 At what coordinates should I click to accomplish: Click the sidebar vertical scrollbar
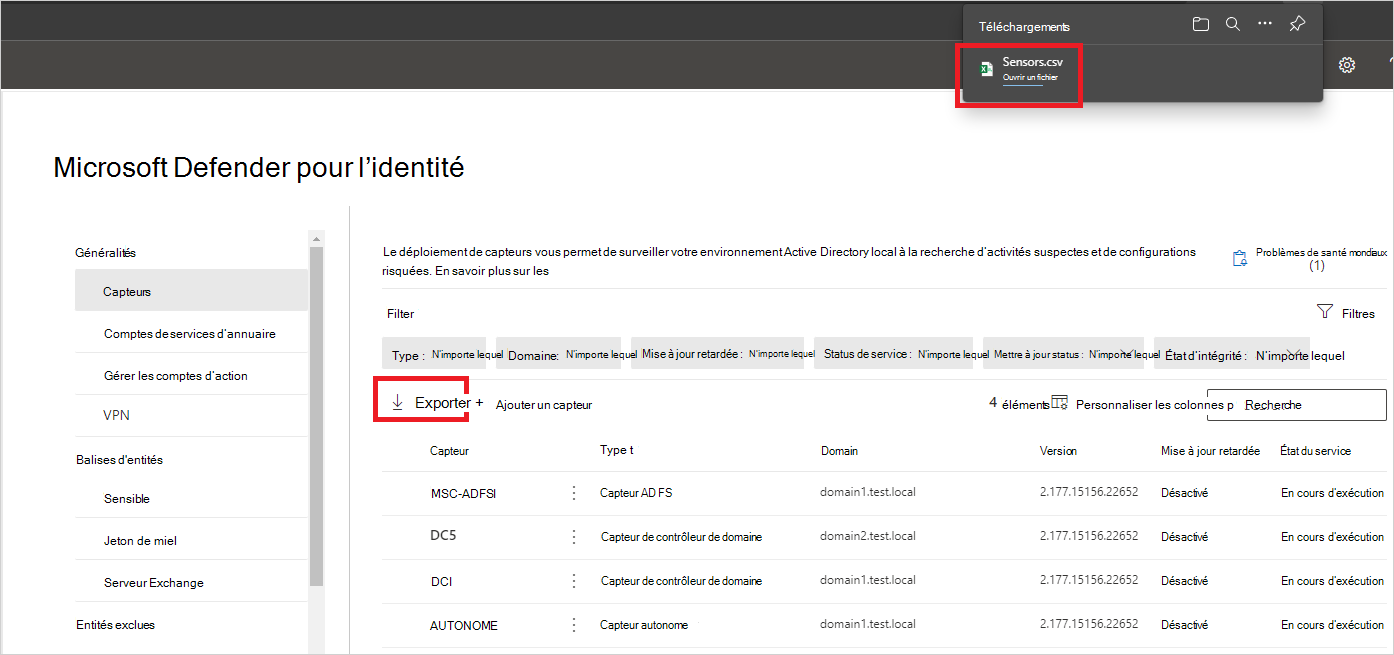tap(316, 415)
